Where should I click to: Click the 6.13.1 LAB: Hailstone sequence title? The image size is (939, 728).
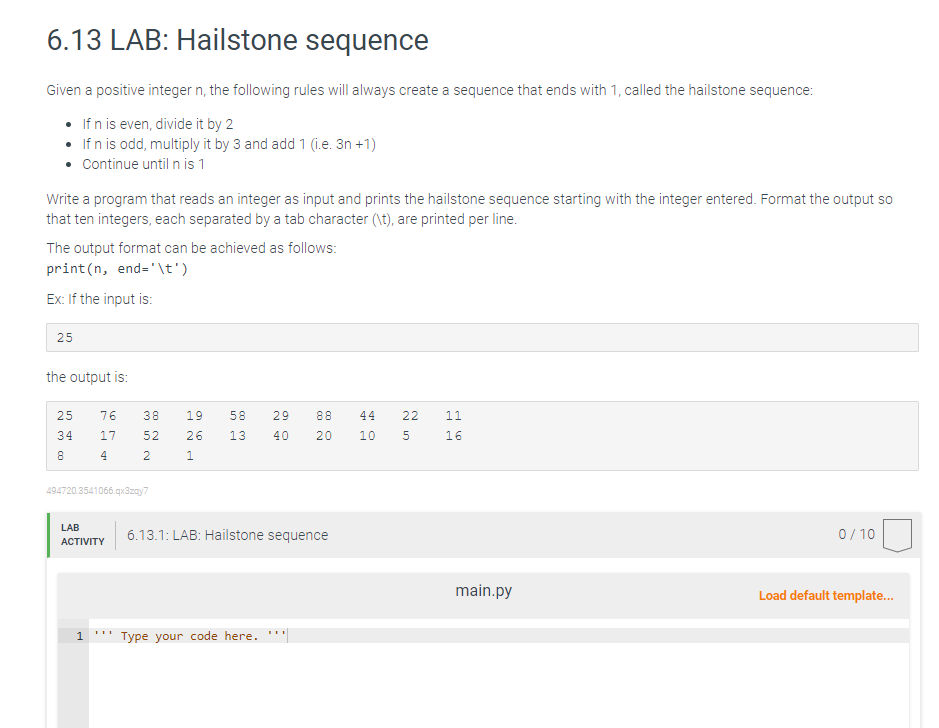coord(227,534)
